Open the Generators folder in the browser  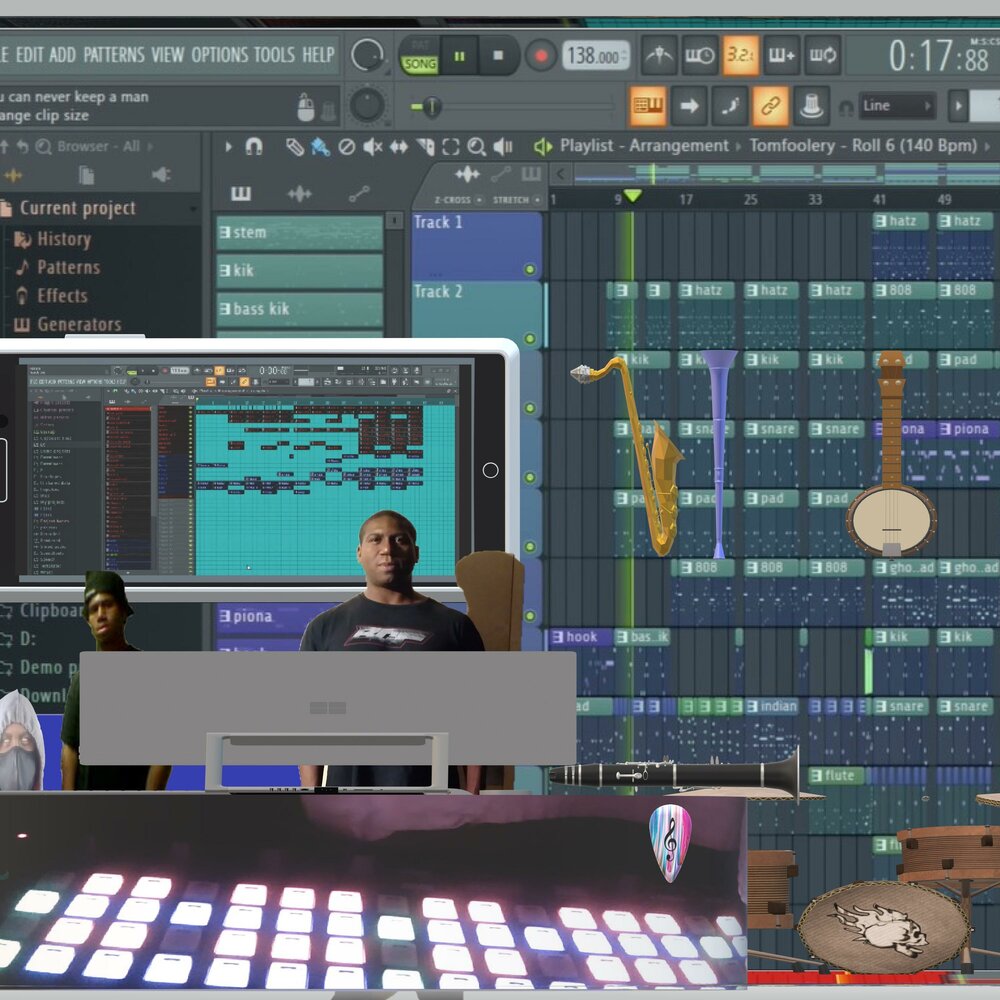[x=78, y=324]
